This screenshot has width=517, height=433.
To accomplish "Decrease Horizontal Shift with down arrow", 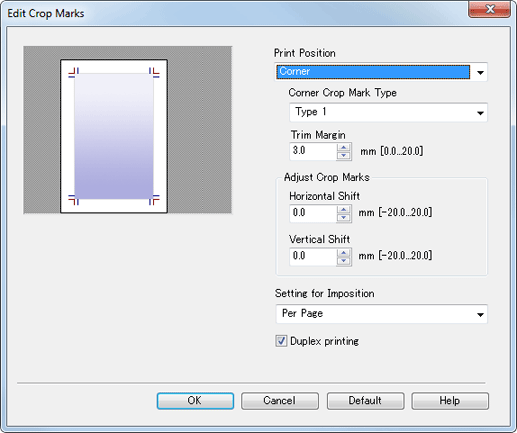I will tap(344, 218).
